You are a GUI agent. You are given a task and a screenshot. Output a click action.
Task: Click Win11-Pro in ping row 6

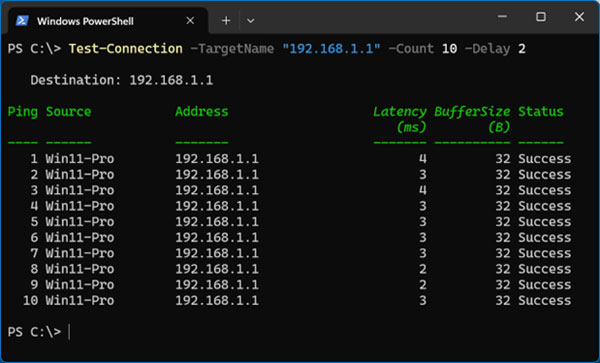click(x=80, y=238)
